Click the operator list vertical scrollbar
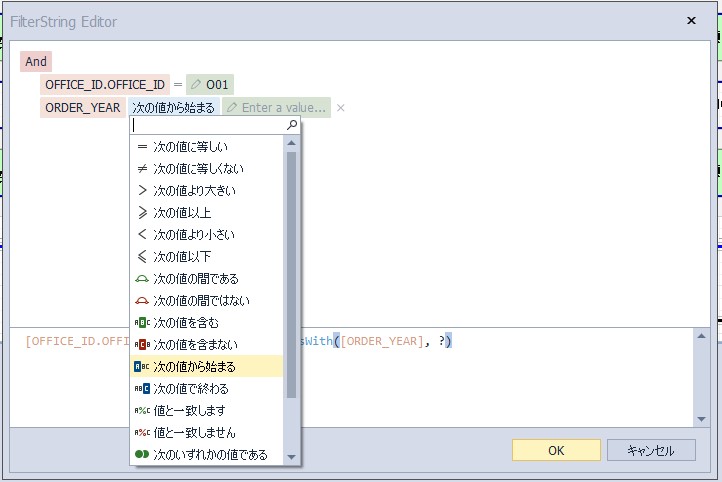The image size is (722, 482). 291,270
